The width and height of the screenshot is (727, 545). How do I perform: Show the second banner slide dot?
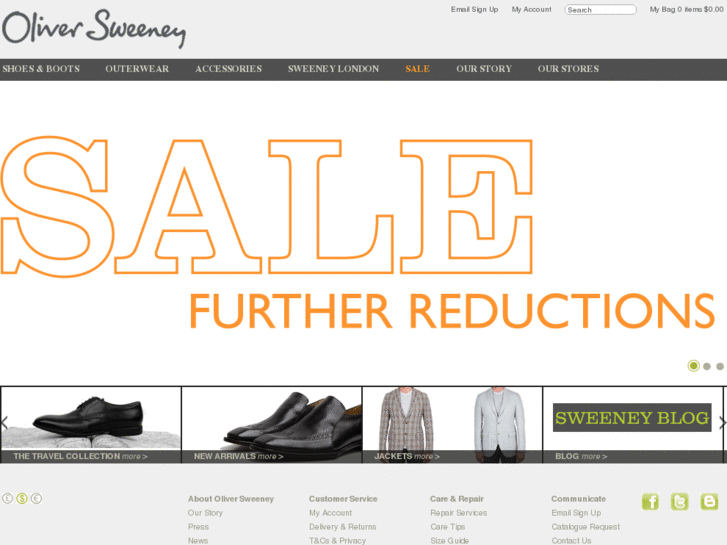click(x=707, y=366)
